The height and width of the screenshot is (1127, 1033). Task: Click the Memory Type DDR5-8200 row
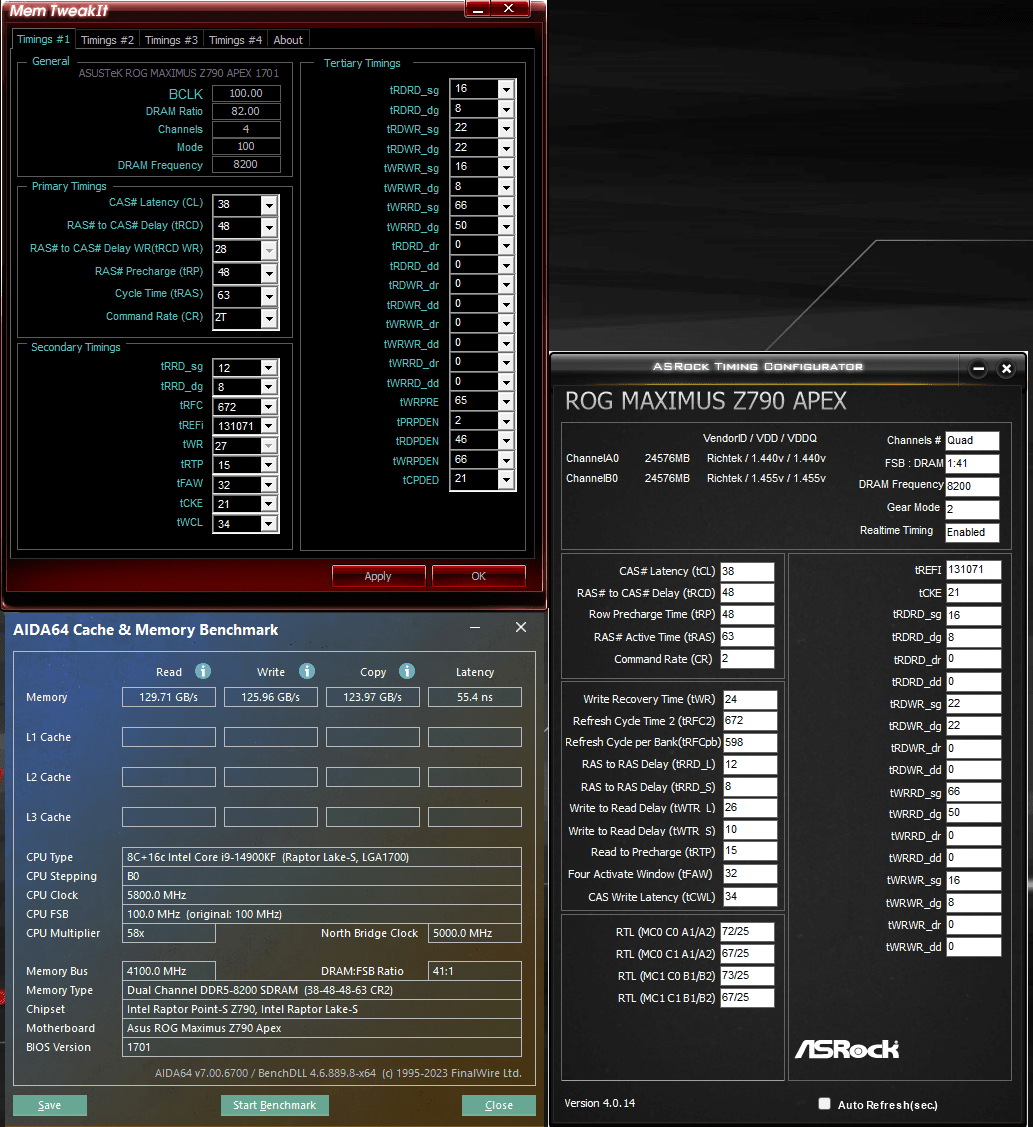pos(322,990)
